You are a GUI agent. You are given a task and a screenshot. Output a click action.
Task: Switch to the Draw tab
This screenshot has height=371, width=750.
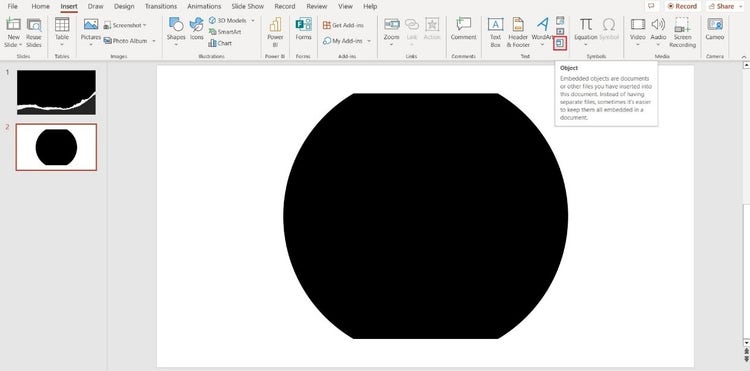click(96, 6)
